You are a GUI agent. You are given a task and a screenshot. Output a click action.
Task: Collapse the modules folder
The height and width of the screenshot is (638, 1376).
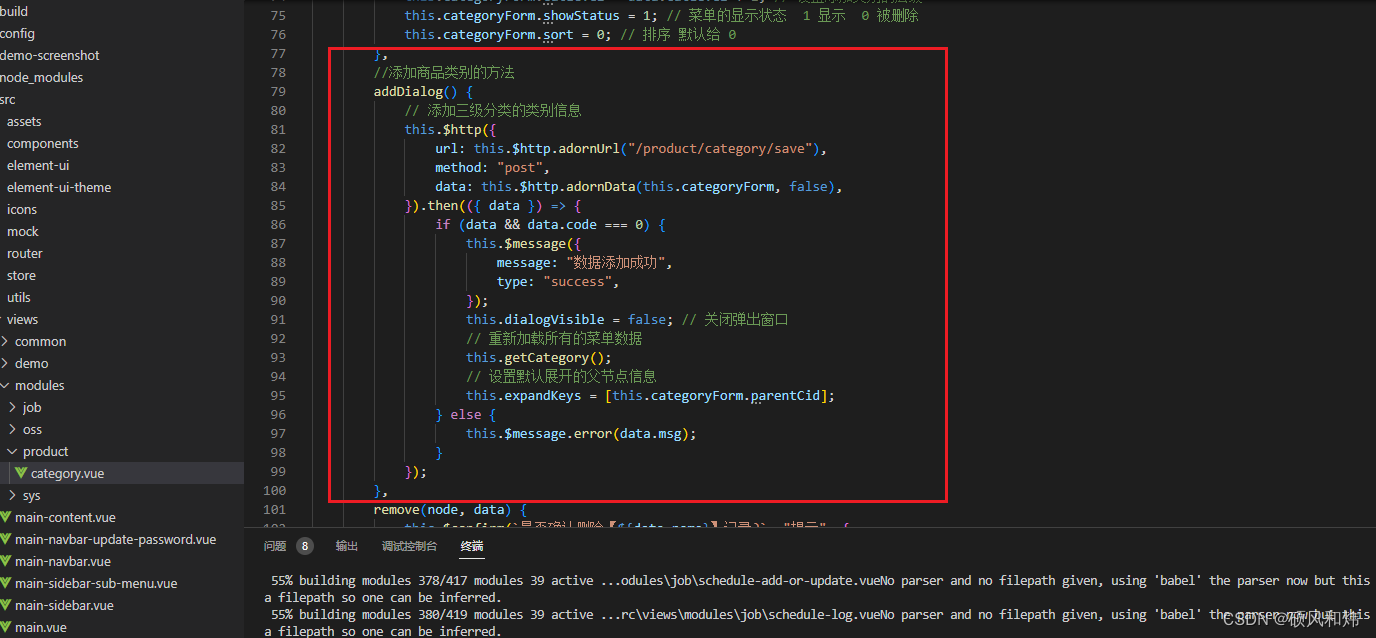[x=5, y=385]
